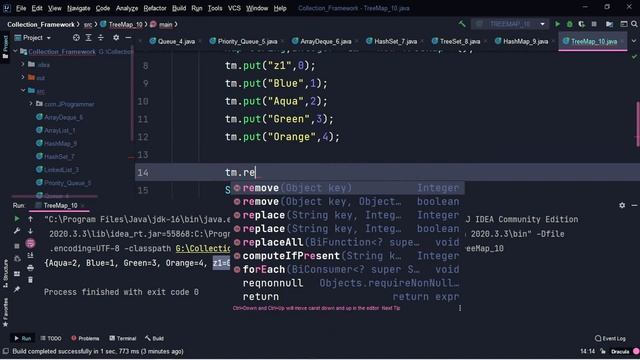This screenshot has height=360, width=640.
Task: Click Next Tip link in completion popup
Action: point(391,308)
